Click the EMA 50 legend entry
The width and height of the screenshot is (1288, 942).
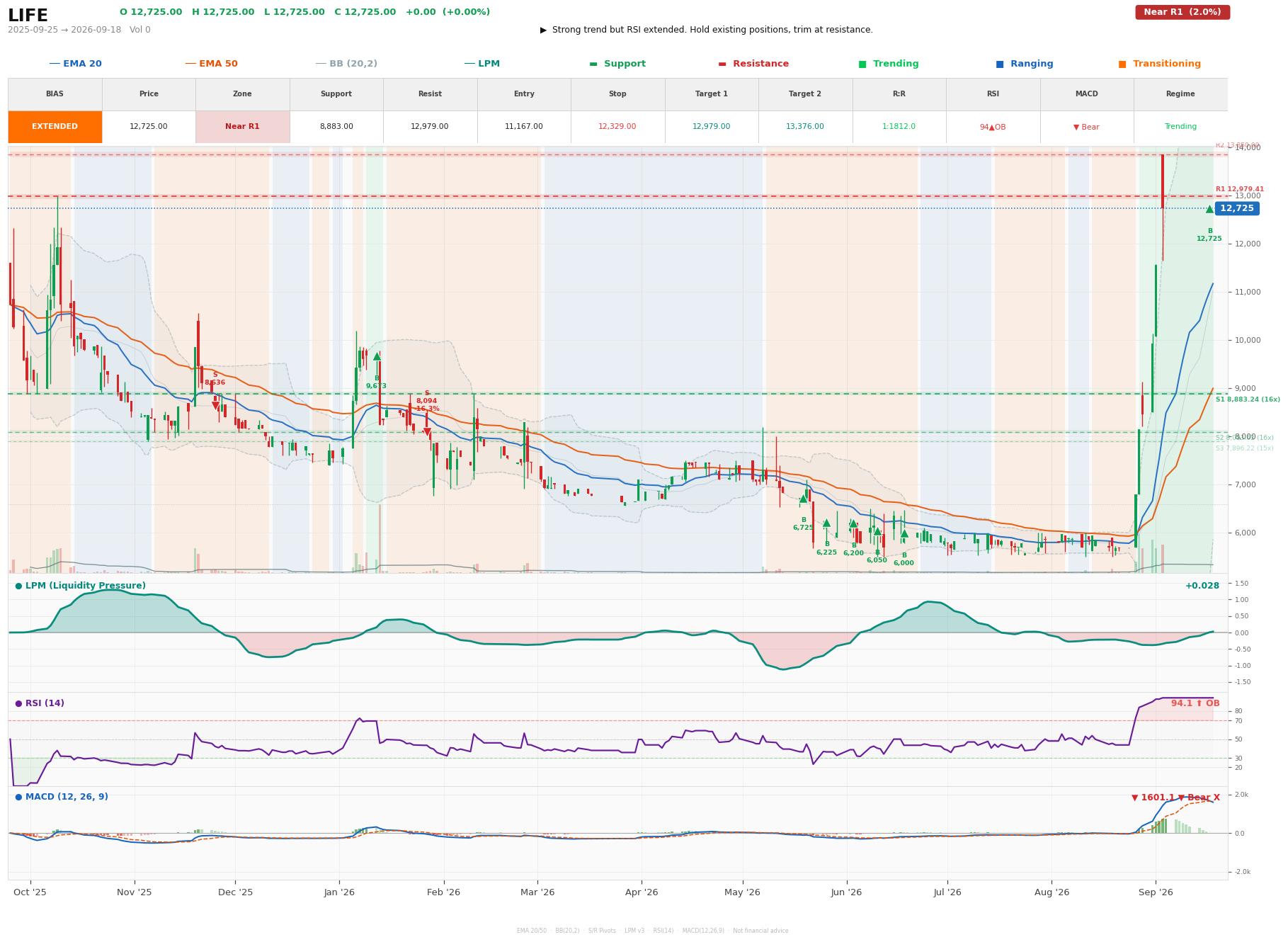click(x=212, y=64)
